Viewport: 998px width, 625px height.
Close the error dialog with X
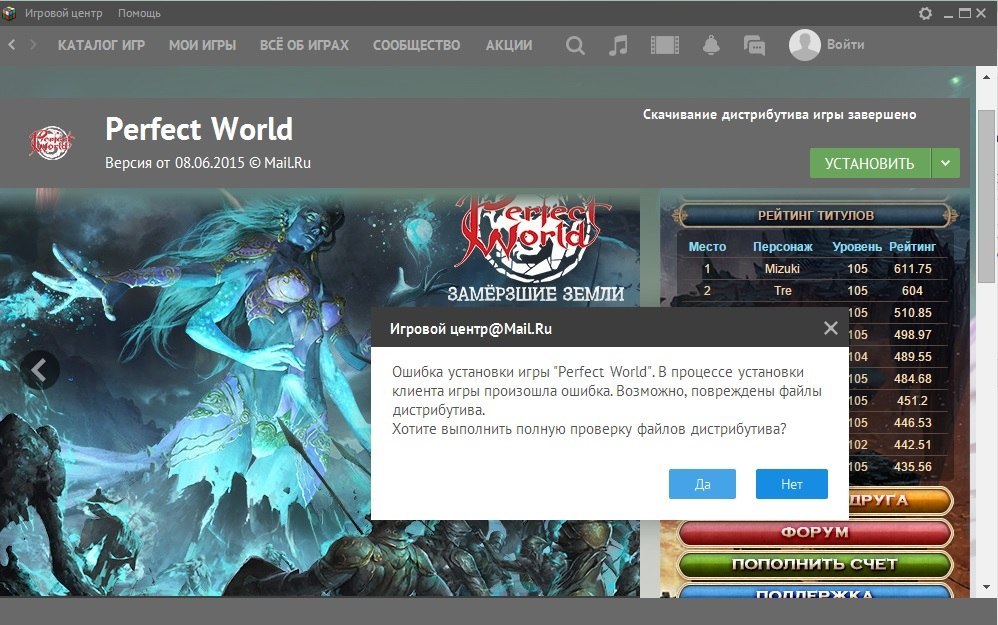pos(830,328)
